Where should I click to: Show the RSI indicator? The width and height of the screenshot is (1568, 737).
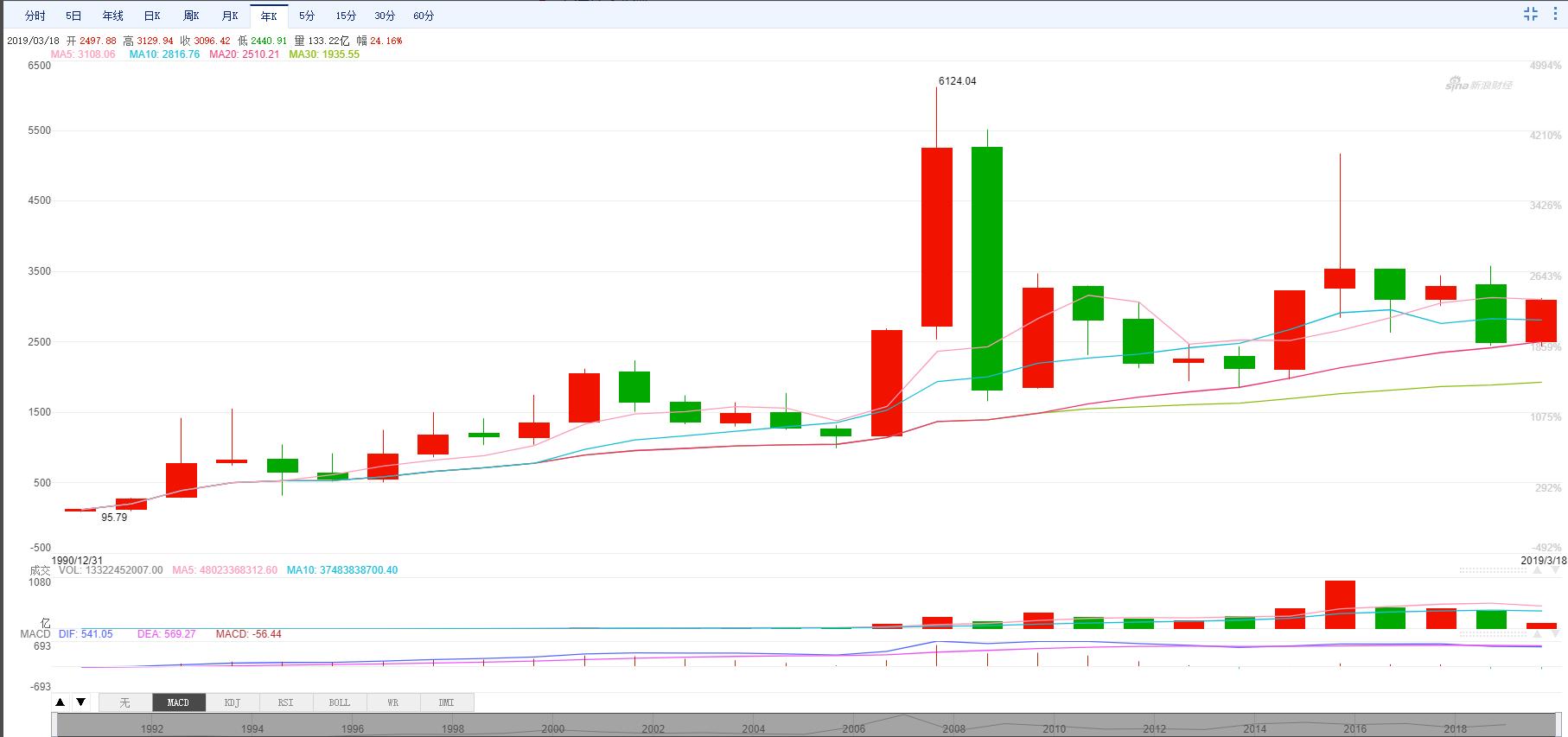coord(286,702)
